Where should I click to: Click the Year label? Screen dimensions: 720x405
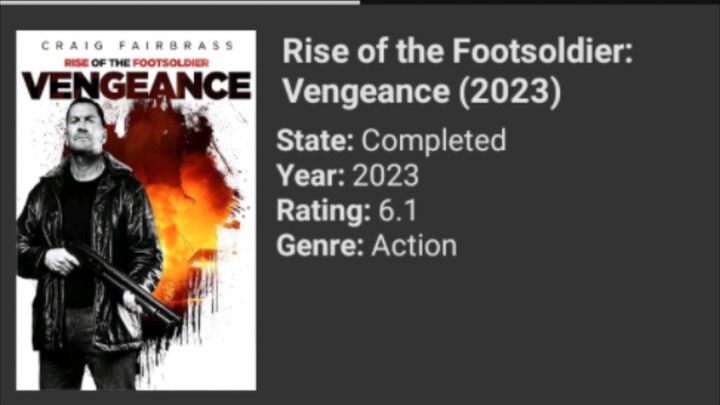coord(310,175)
